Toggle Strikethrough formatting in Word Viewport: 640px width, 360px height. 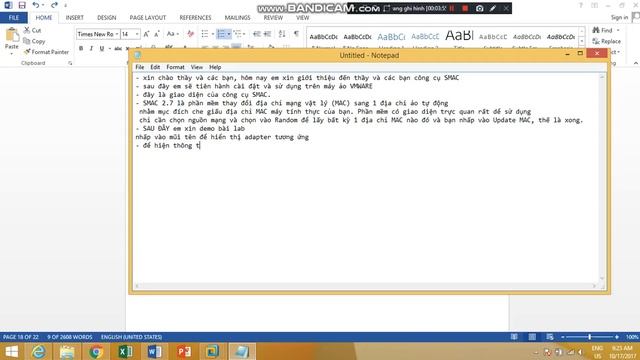click(118, 49)
